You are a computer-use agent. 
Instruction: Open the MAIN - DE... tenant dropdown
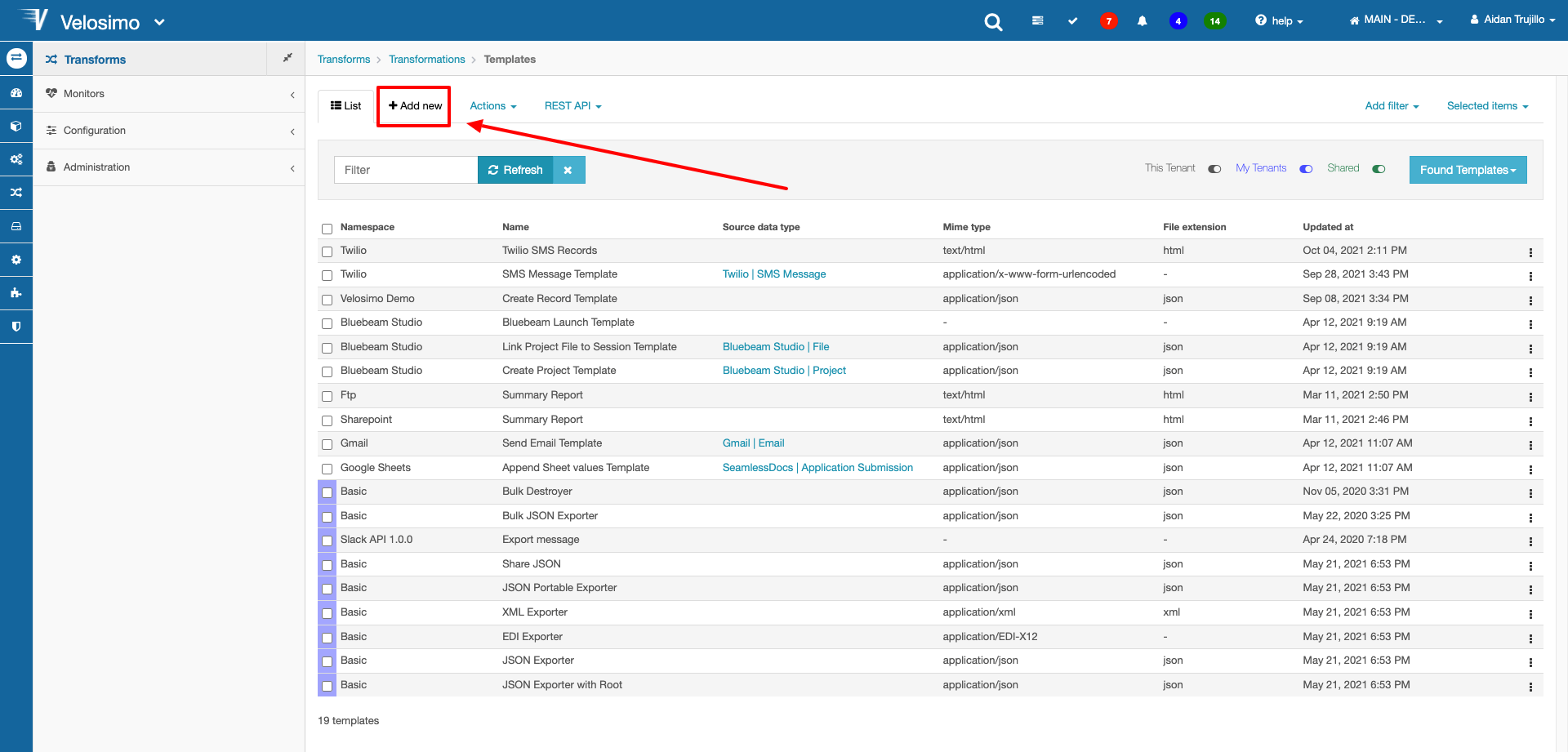tap(1396, 20)
